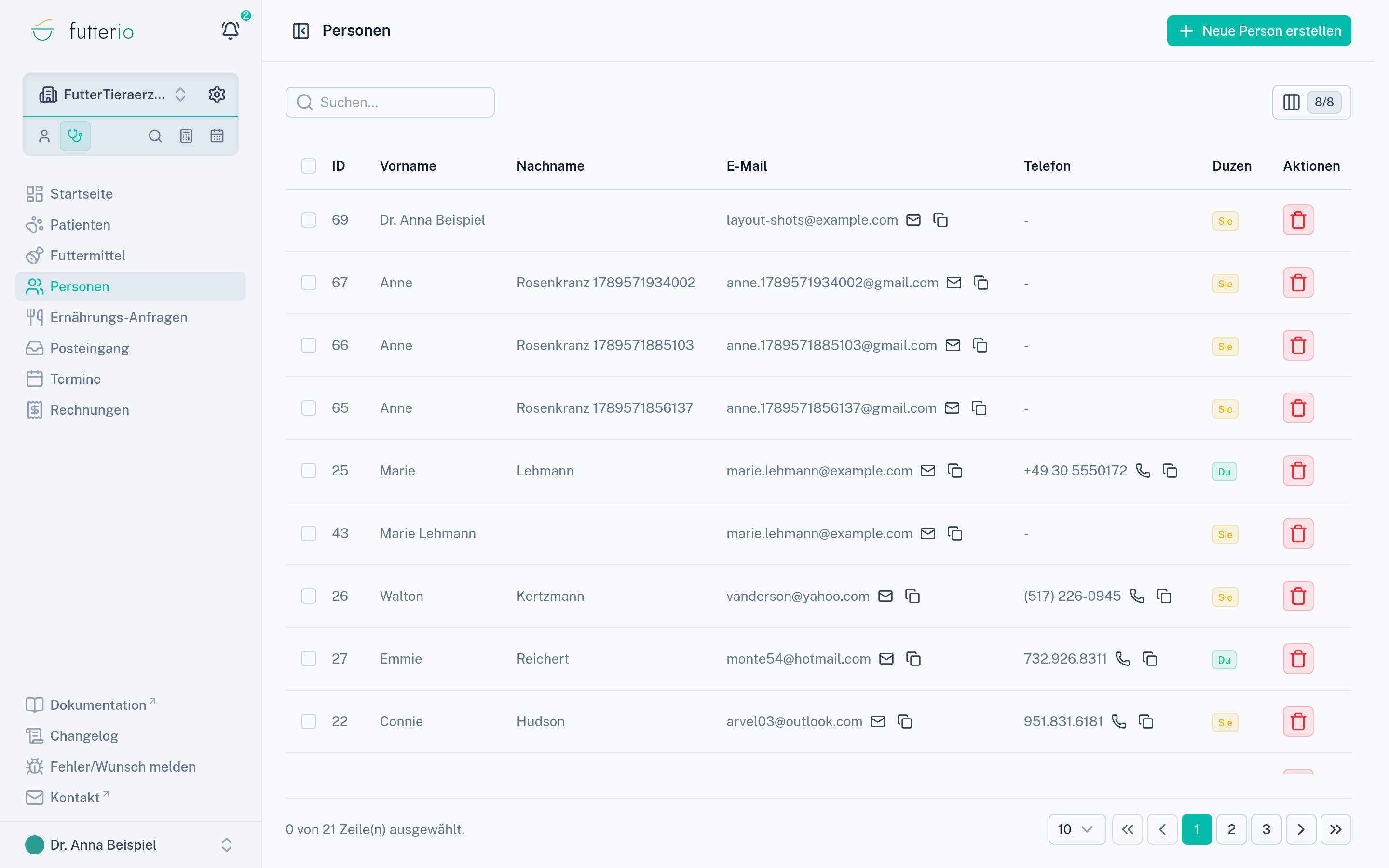The width and height of the screenshot is (1389, 868).
Task: Switch to the stethoscope vet mode
Action: tap(75, 136)
